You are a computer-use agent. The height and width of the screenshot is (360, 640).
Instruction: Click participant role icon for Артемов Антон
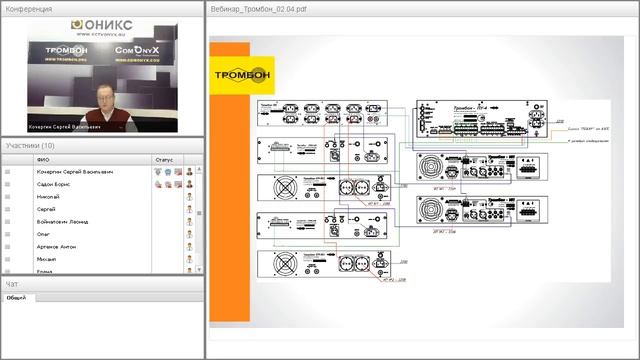189,247
